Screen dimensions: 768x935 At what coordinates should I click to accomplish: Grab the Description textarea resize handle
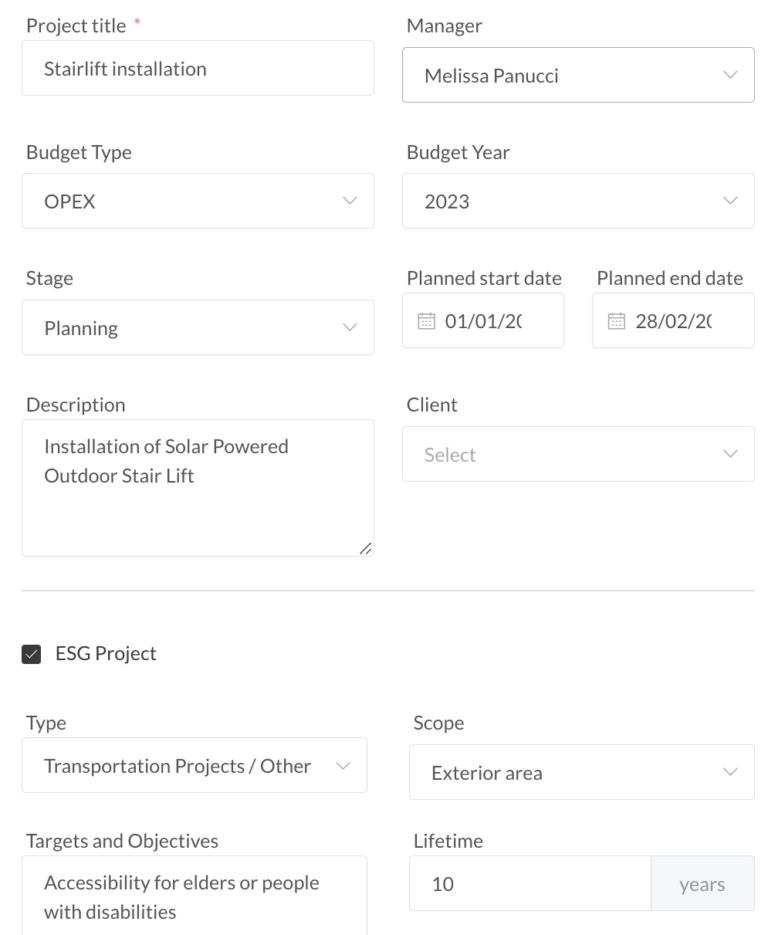pyautogui.click(x=365, y=548)
